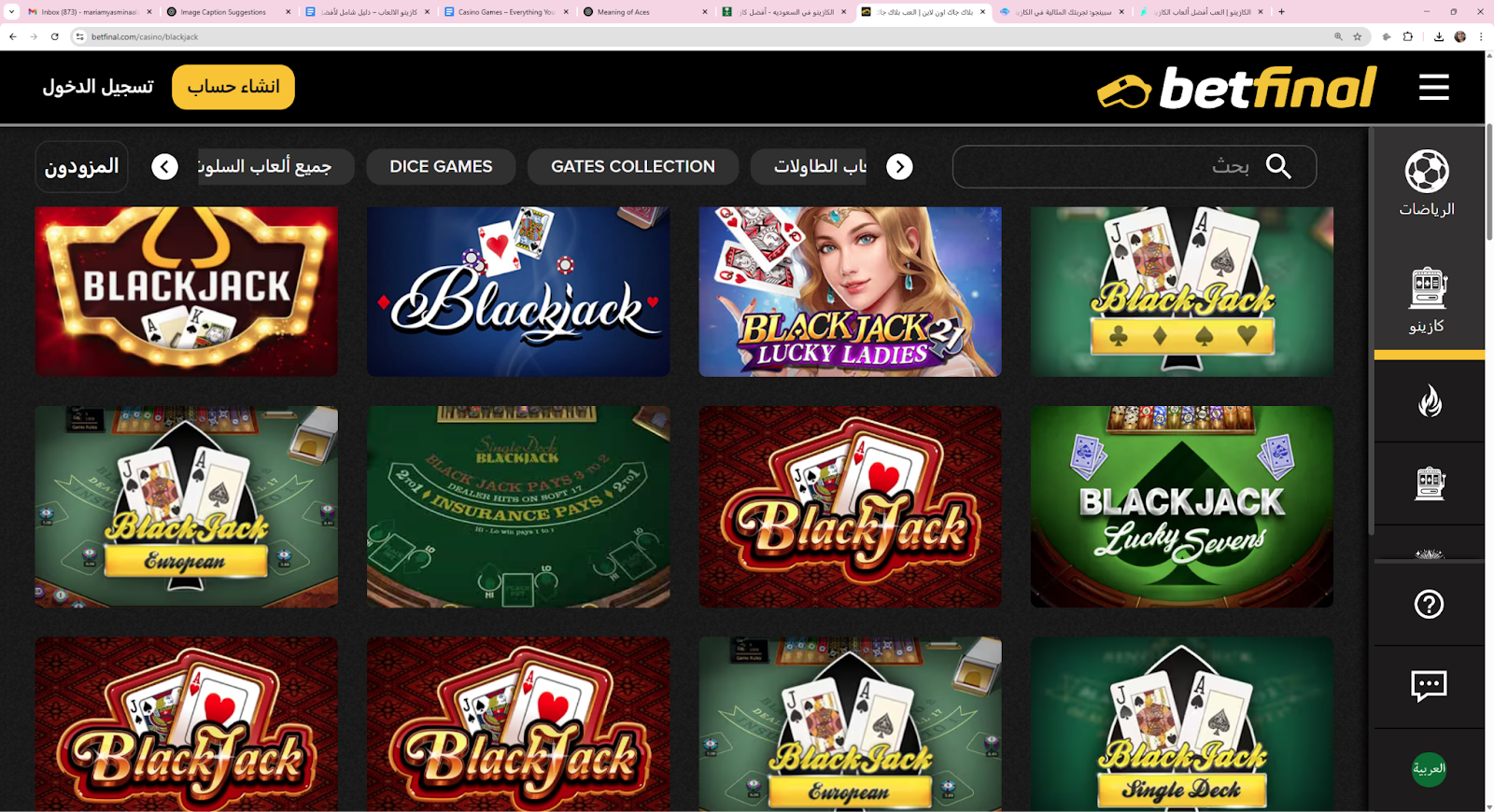The width and height of the screenshot is (1494, 812).
Task: Click the betfinal logo
Action: pos(1236,88)
